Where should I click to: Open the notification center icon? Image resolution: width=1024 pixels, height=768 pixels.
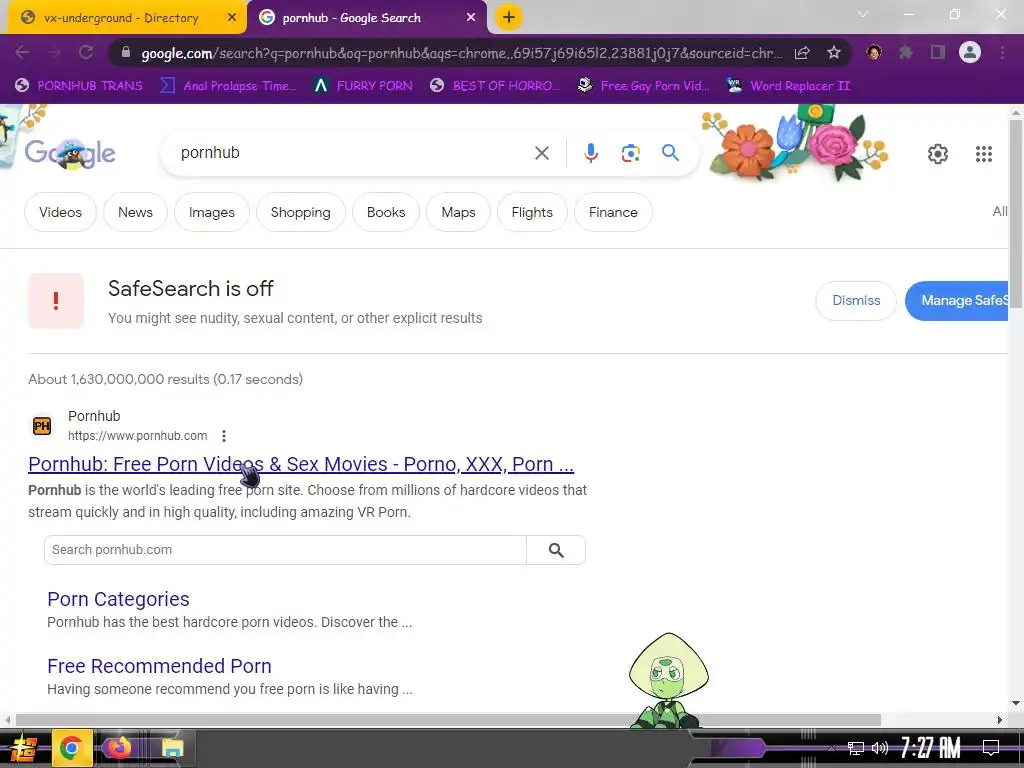pyautogui.click(x=991, y=748)
